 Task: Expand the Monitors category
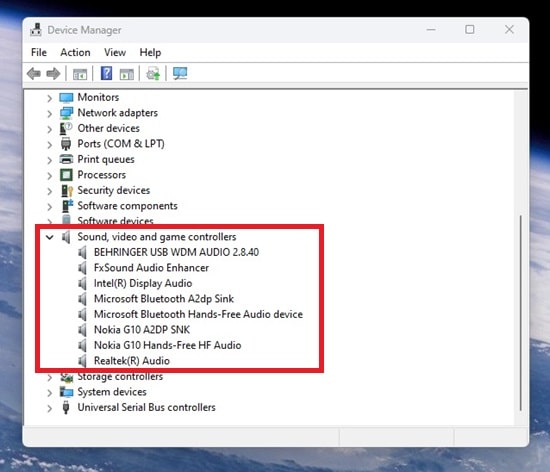49,98
